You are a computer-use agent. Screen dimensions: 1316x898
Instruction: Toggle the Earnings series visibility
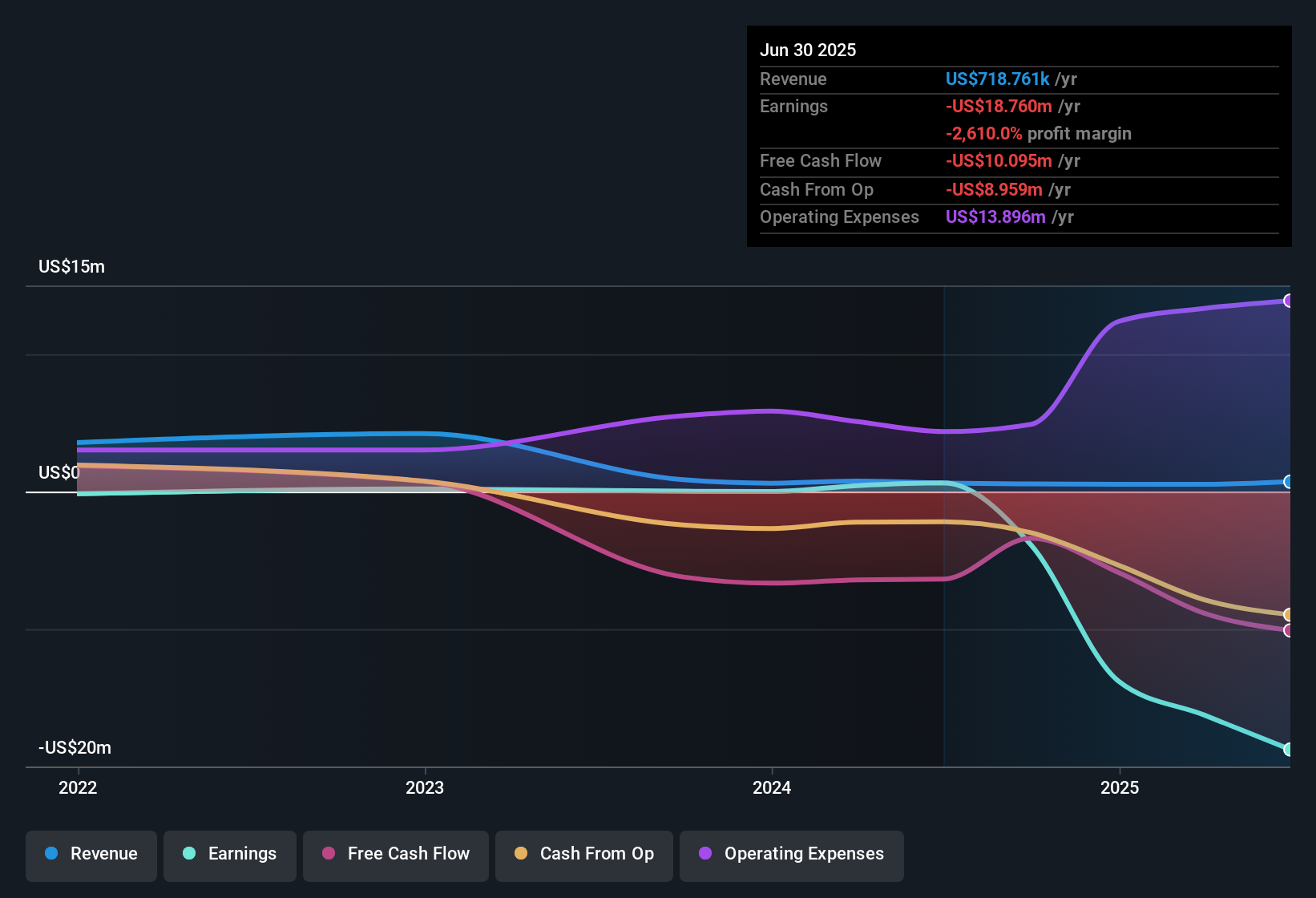pyautogui.click(x=229, y=854)
